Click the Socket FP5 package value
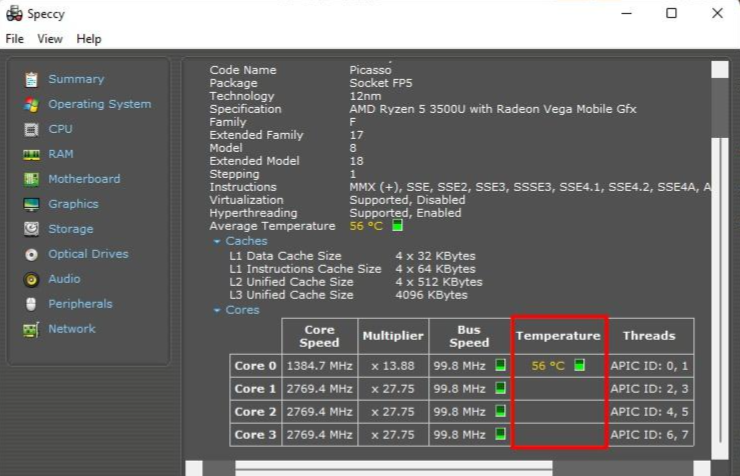The width and height of the screenshot is (740, 476). click(381, 83)
